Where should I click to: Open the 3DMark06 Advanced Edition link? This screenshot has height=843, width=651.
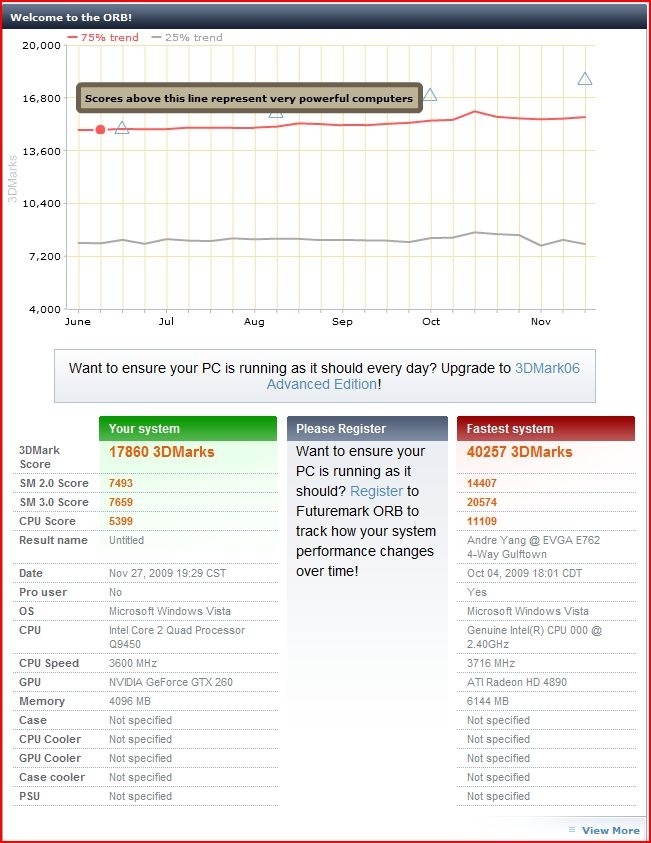[x=424, y=376]
